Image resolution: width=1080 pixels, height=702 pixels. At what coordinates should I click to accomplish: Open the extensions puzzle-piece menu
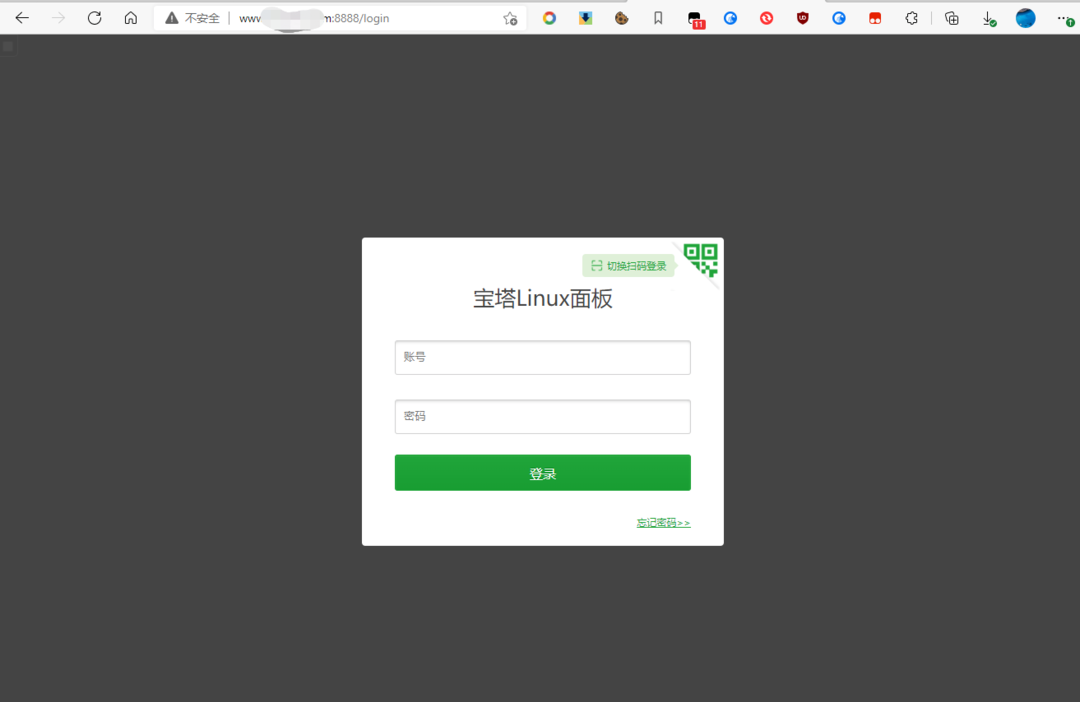911,19
